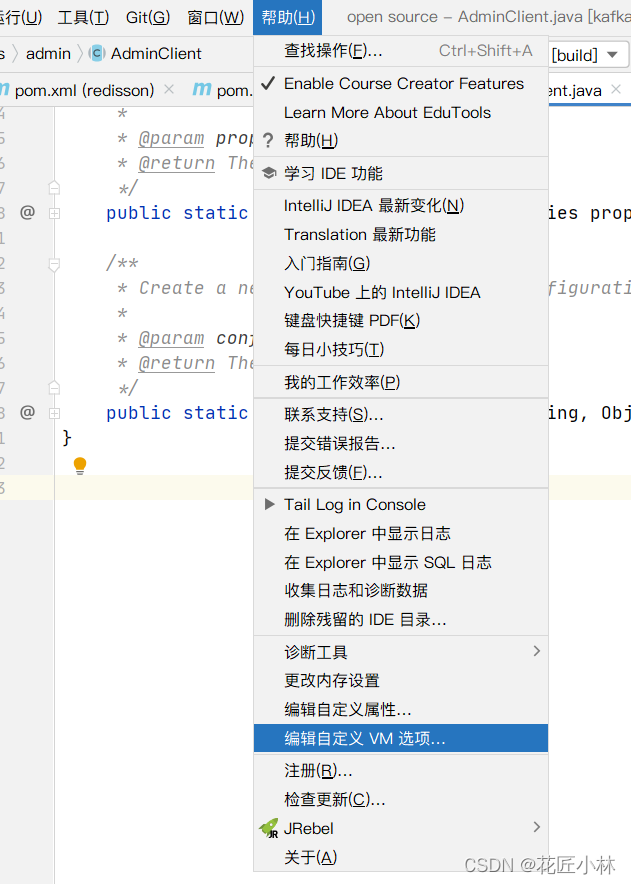Expand folded first public static method
This screenshot has height=884, width=631.
click(x=55, y=213)
